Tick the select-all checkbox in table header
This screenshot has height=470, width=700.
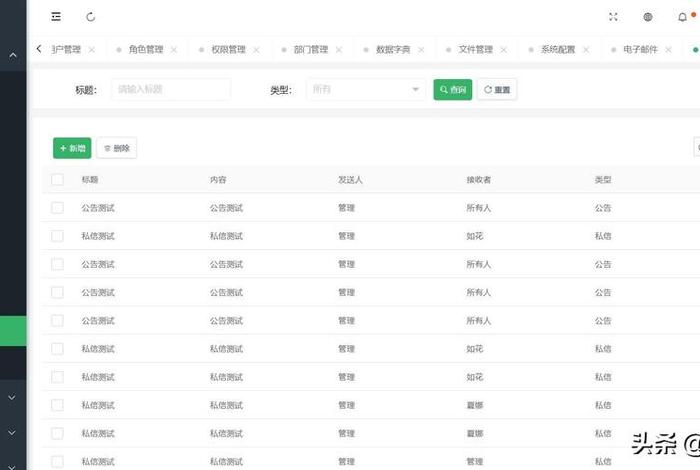coord(57,179)
